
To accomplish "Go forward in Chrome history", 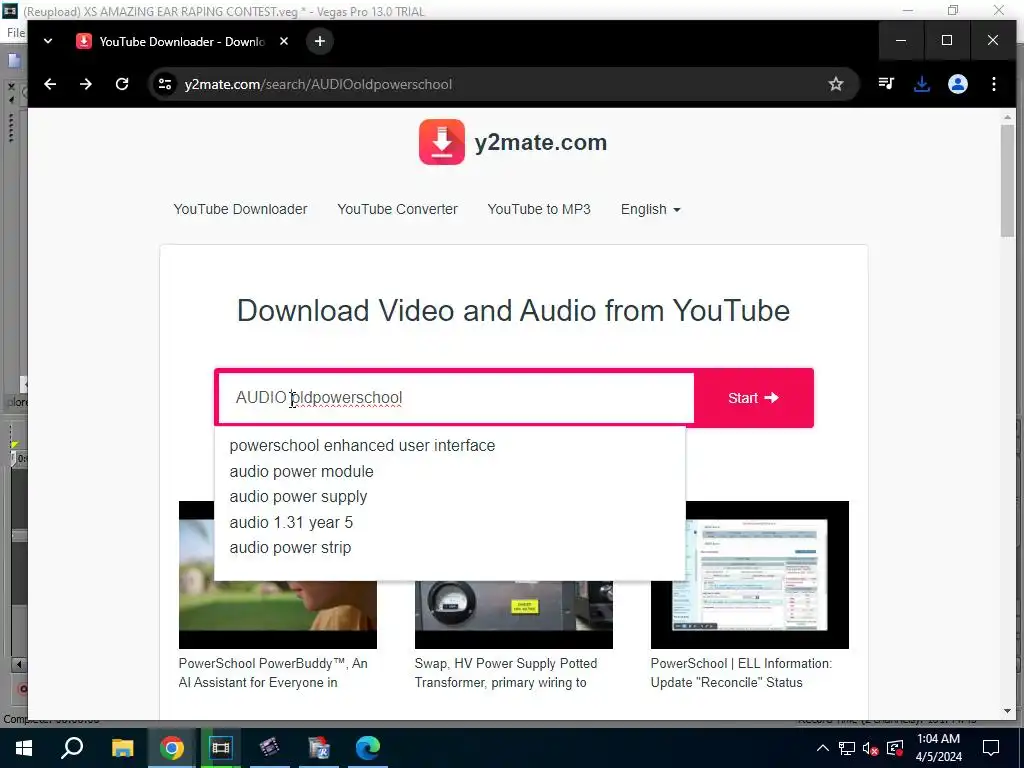I will (86, 84).
